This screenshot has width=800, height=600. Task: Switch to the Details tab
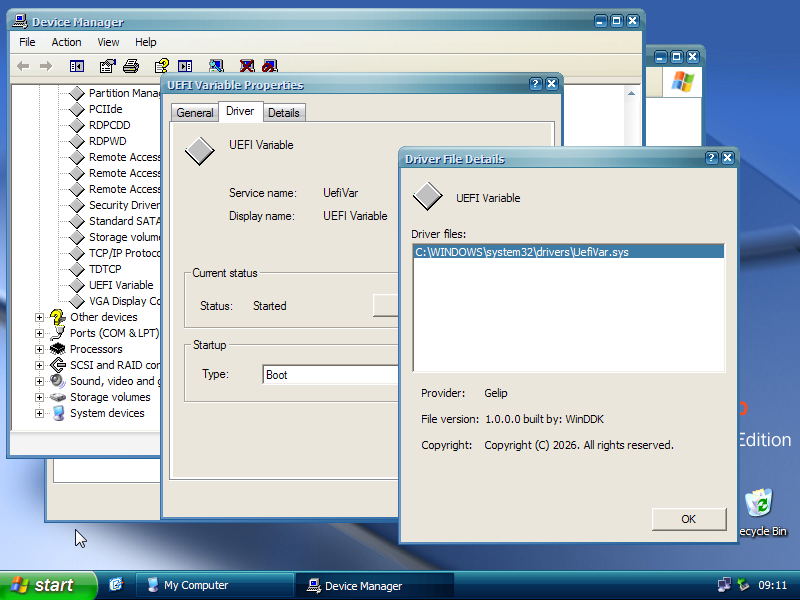pos(284,113)
